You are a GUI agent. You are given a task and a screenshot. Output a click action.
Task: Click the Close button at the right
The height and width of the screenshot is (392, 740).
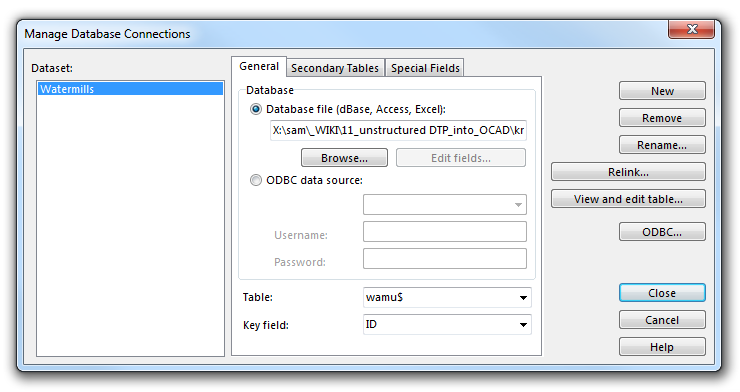pyautogui.click(x=662, y=292)
